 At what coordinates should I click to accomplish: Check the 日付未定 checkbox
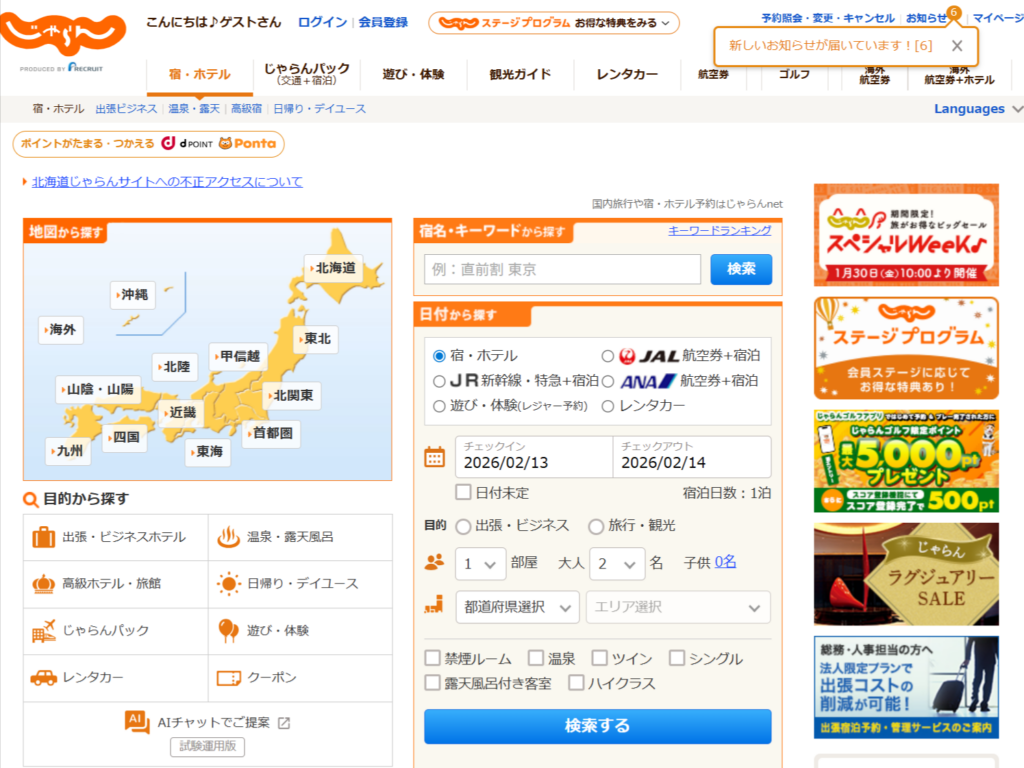(x=463, y=492)
